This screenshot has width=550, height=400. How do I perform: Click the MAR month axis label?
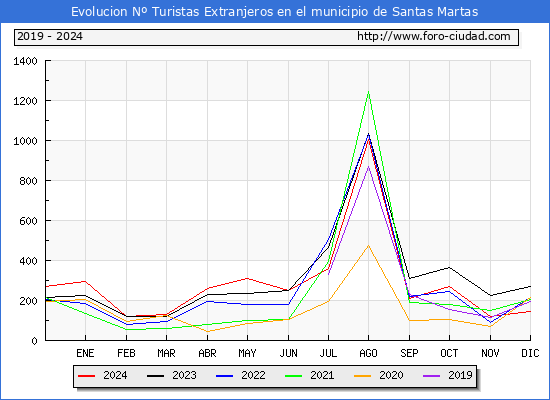click(x=166, y=353)
